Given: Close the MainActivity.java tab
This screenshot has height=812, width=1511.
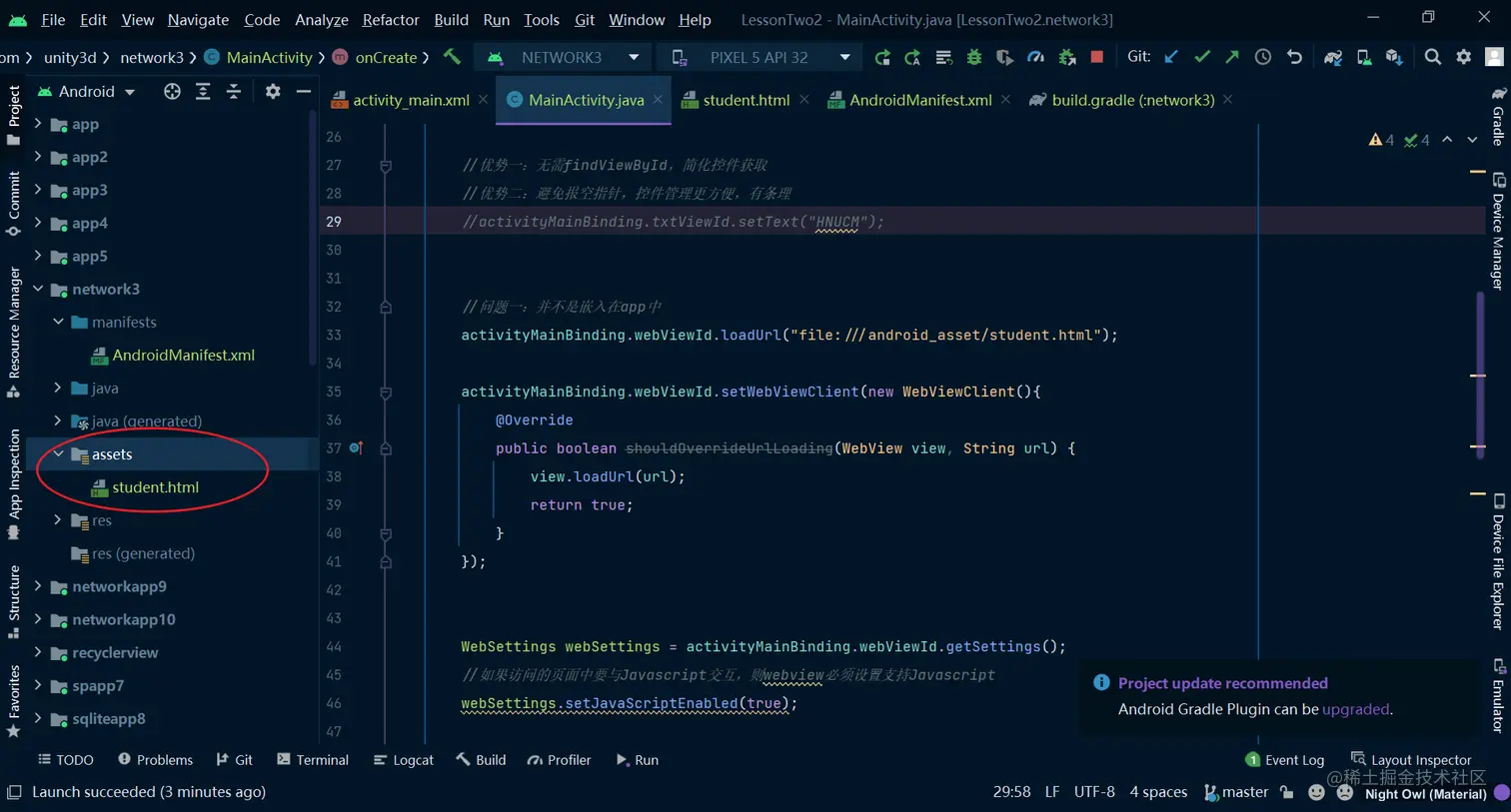Looking at the screenshot, I should point(658,100).
